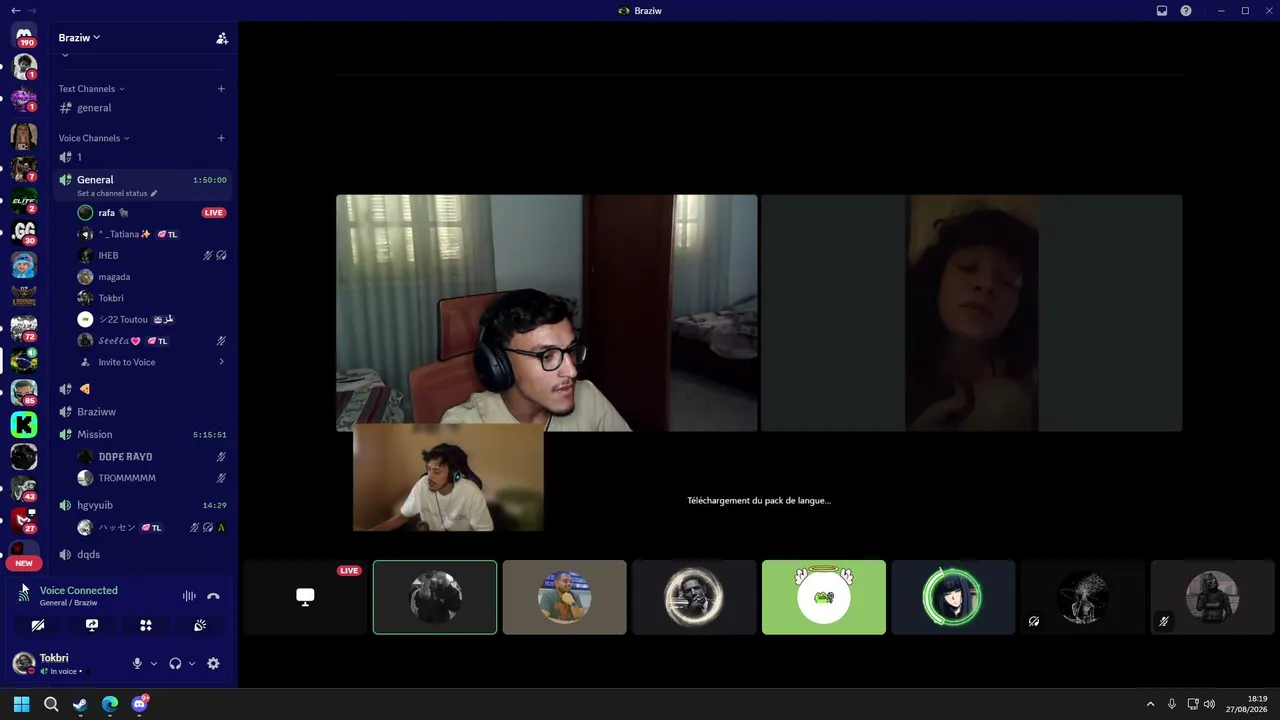Open Steam from the taskbar
Screen dimensions: 1280x720
[80, 704]
